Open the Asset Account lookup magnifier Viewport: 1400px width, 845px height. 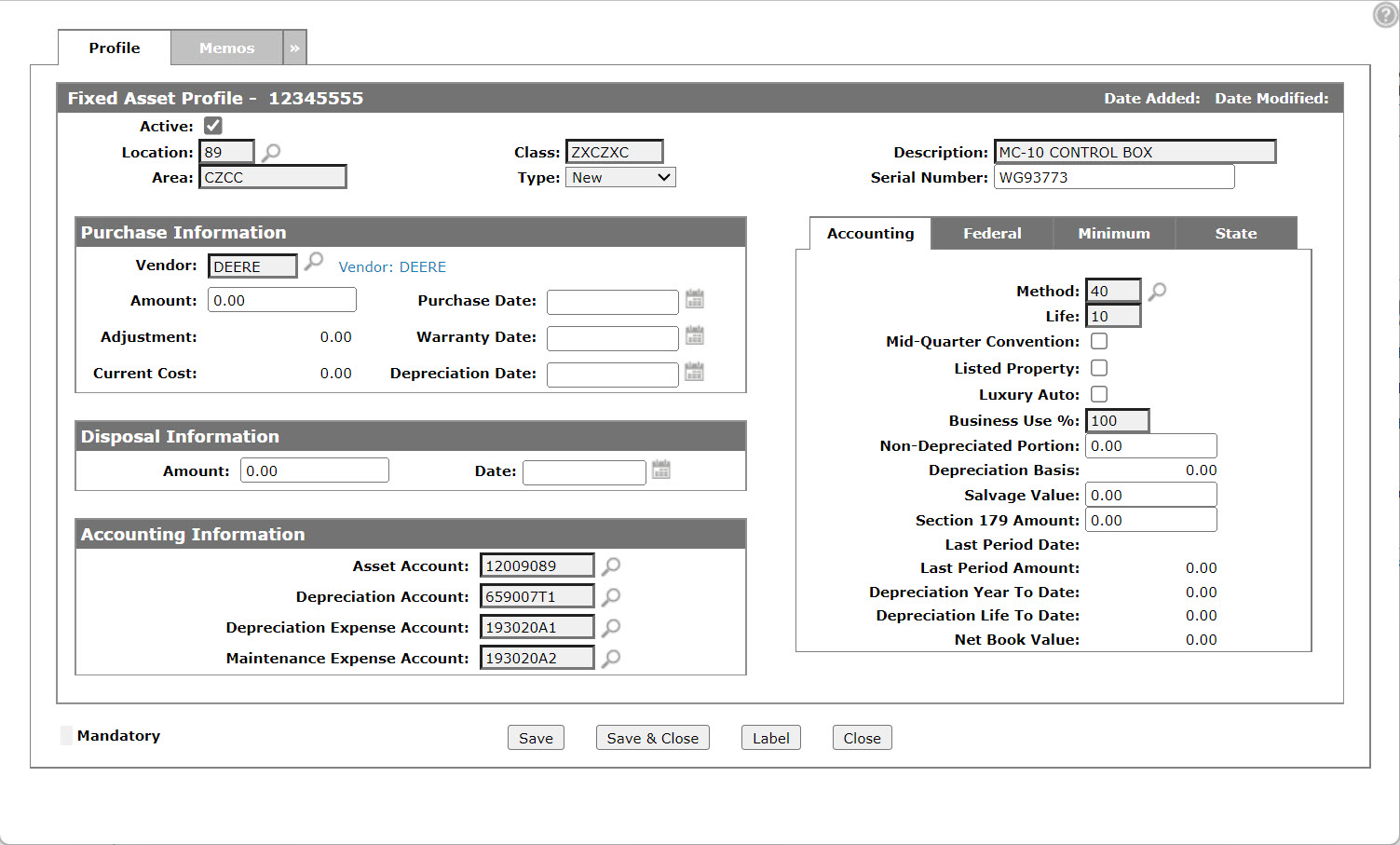click(611, 566)
